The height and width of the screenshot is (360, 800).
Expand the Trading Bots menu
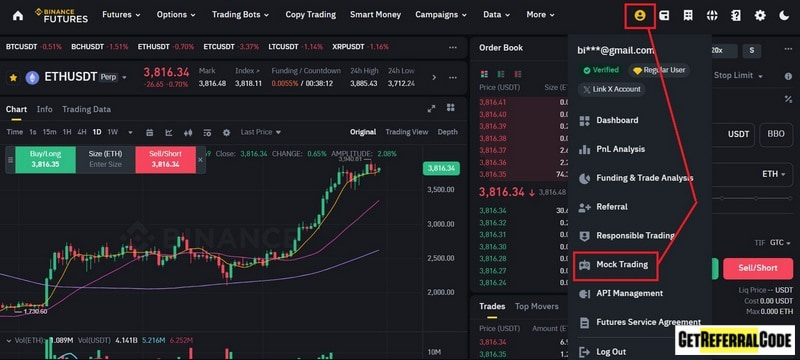pos(240,15)
